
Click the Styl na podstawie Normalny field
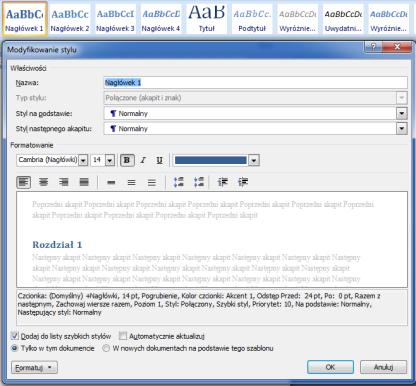[250, 113]
